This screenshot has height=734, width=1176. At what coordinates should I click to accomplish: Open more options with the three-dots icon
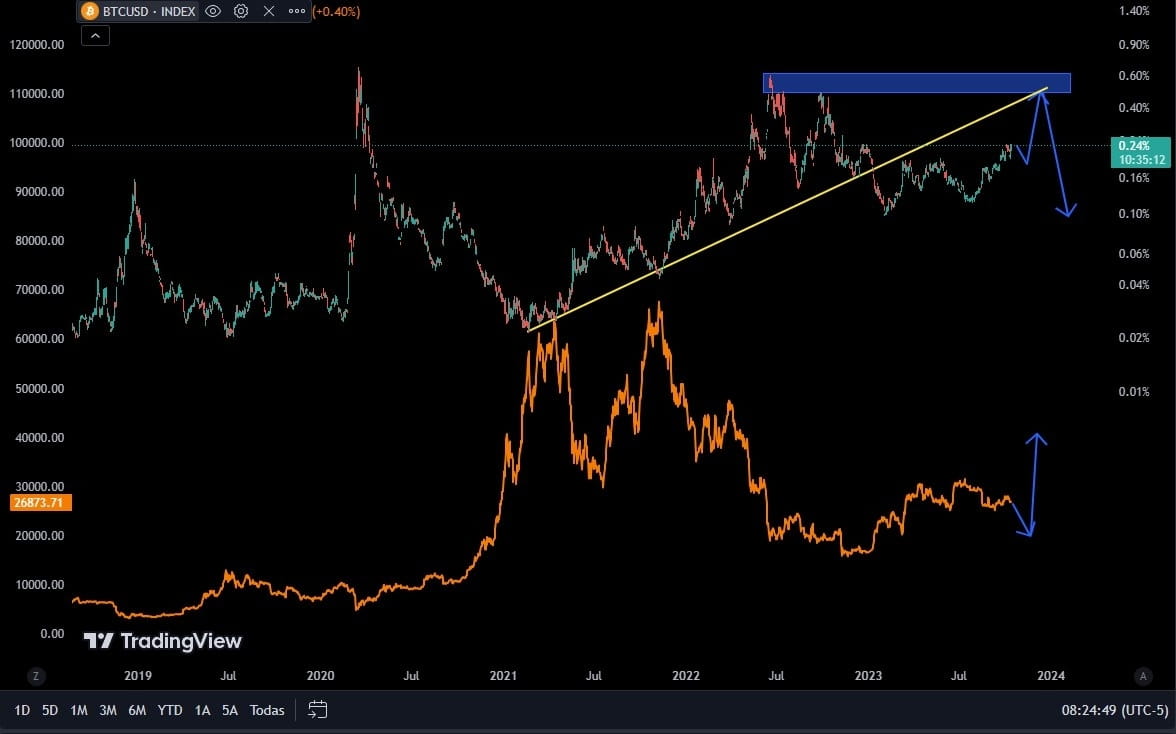click(x=294, y=11)
